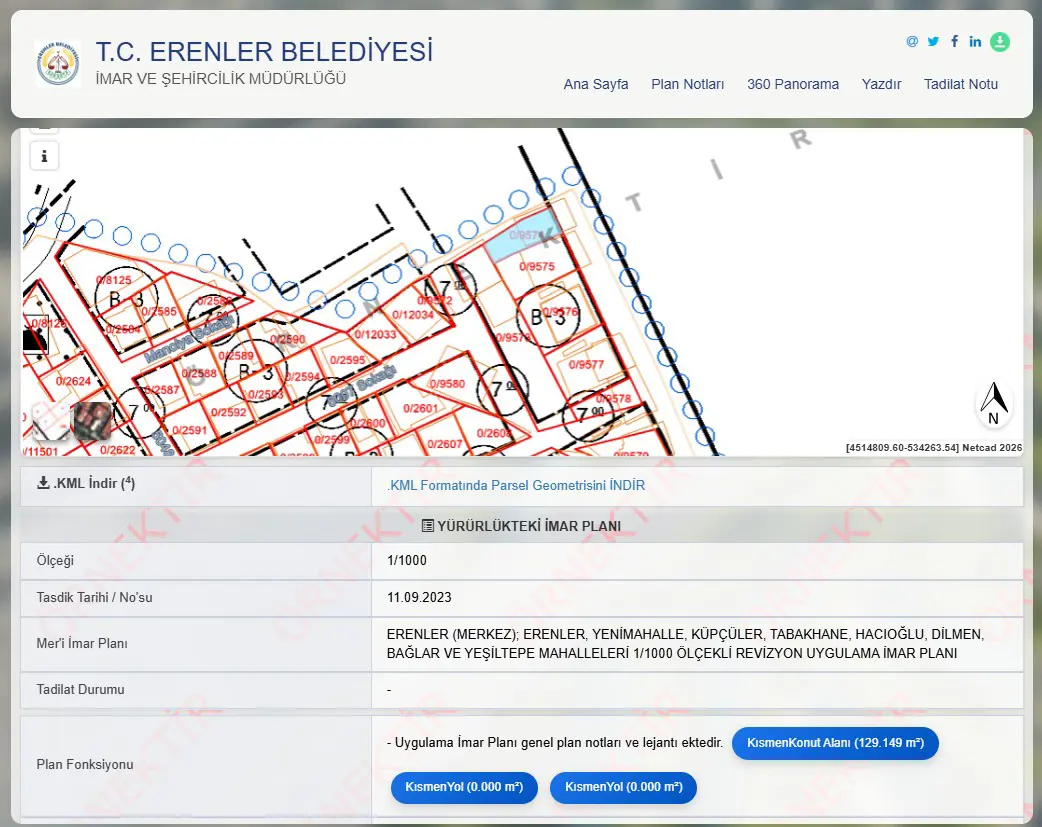Open the Tadilat Notu menu item
Viewport: 1042px width, 827px height.
tap(961, 84)
